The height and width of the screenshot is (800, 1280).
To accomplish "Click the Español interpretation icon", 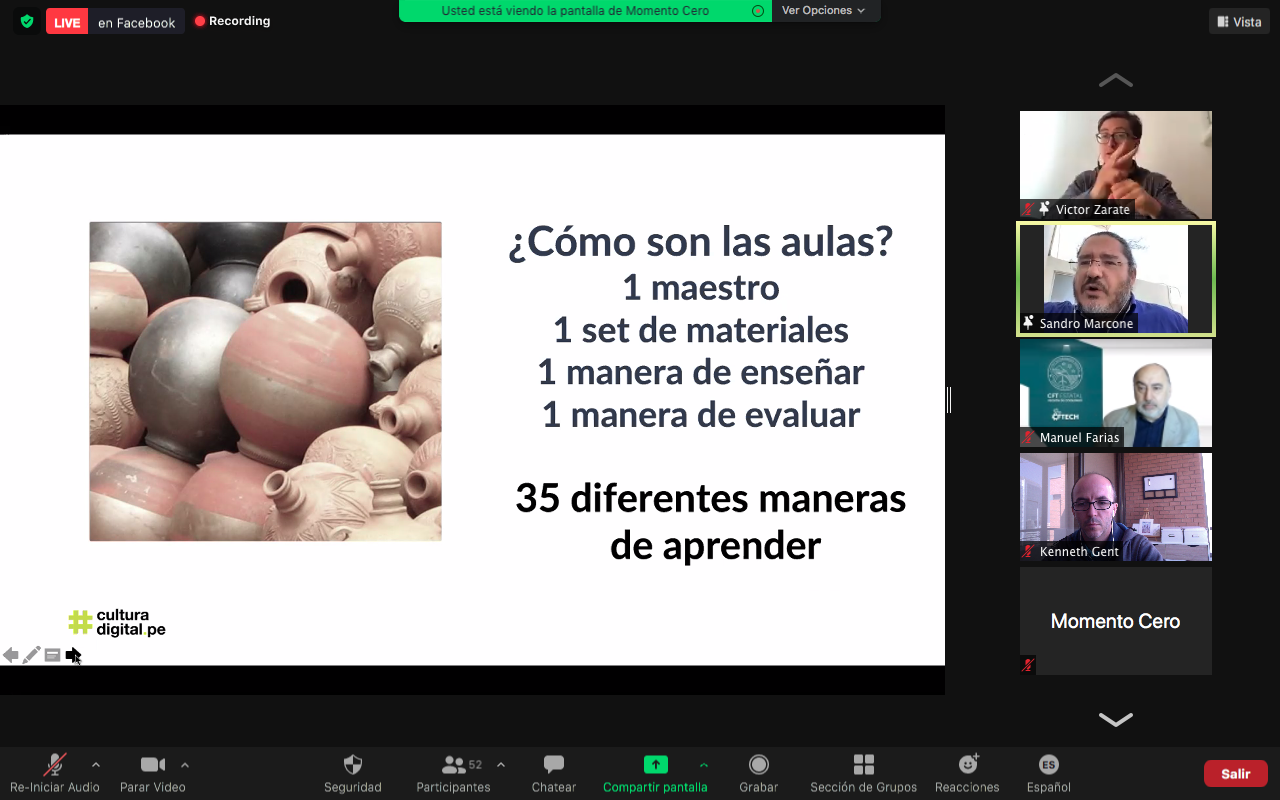I will [x=1048, y=765].
